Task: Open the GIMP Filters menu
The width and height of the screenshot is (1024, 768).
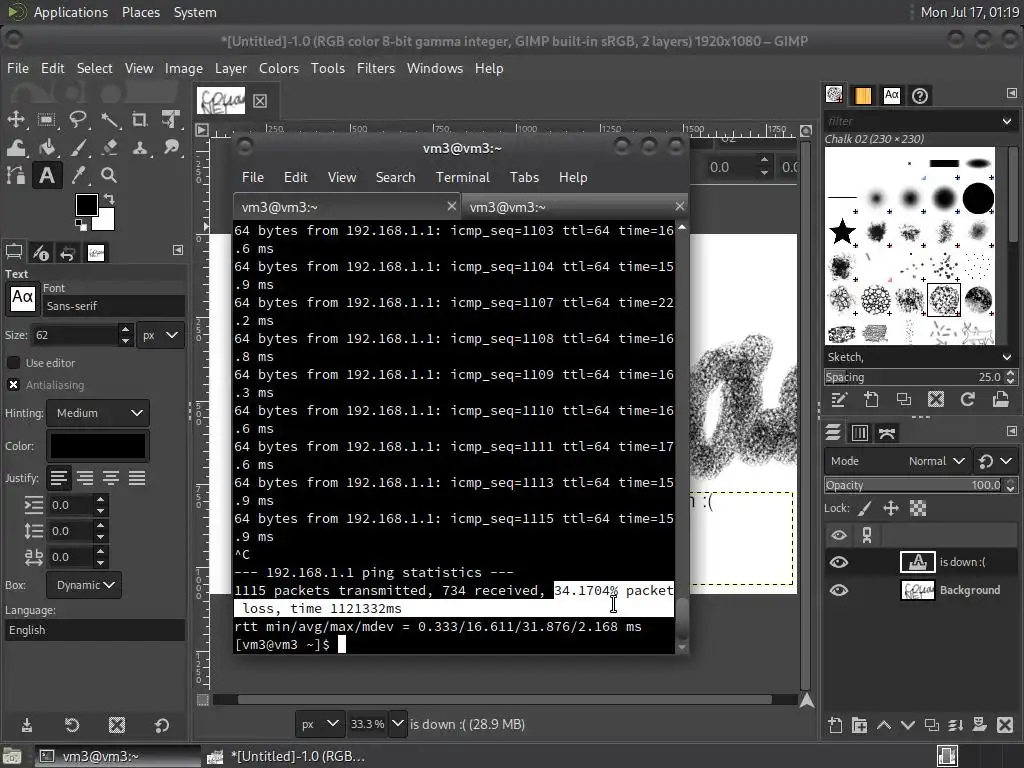Action: pyautogui.click(x=376, y=68)
